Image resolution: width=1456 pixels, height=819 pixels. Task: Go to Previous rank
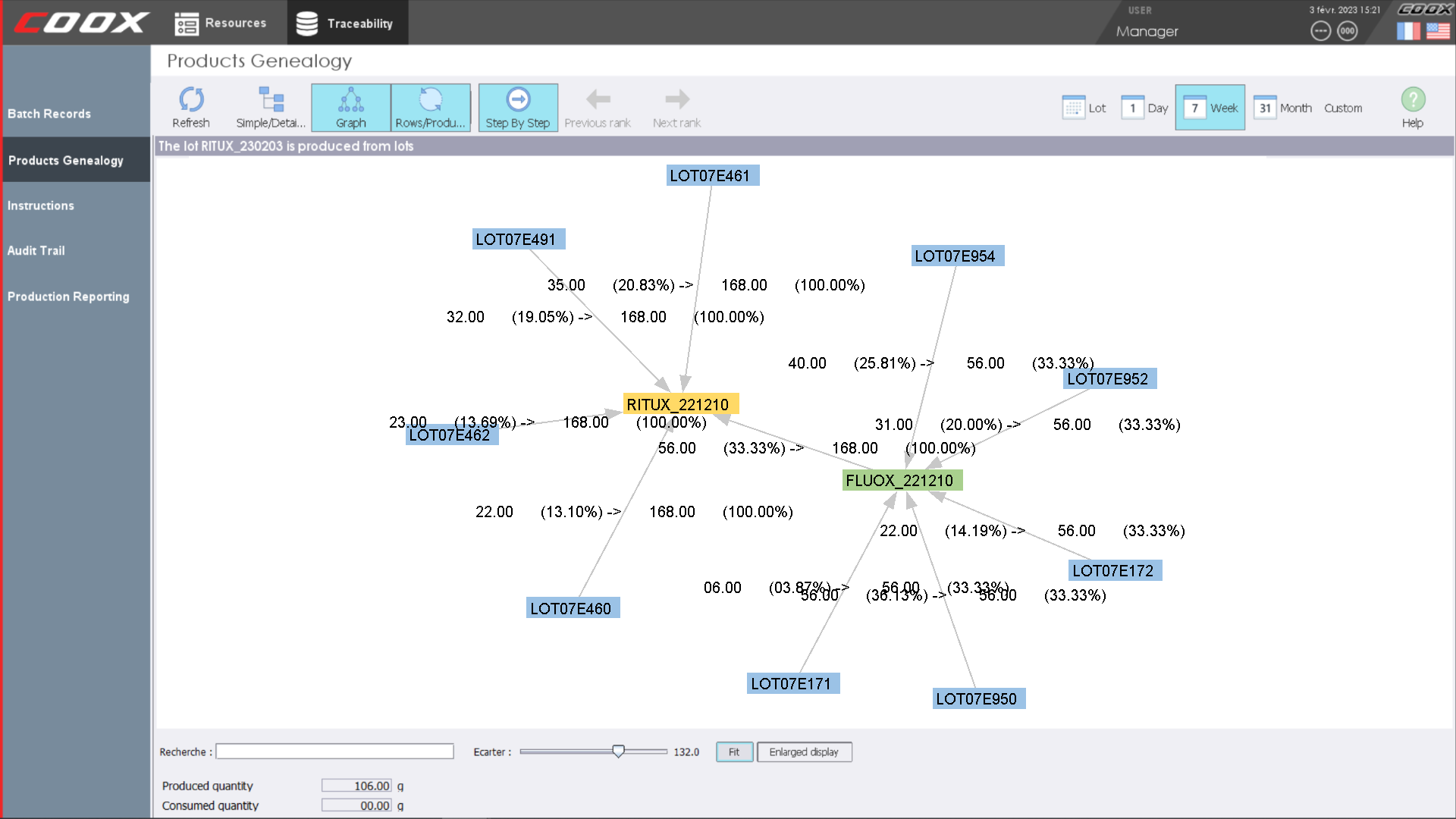tap(598, 108)
